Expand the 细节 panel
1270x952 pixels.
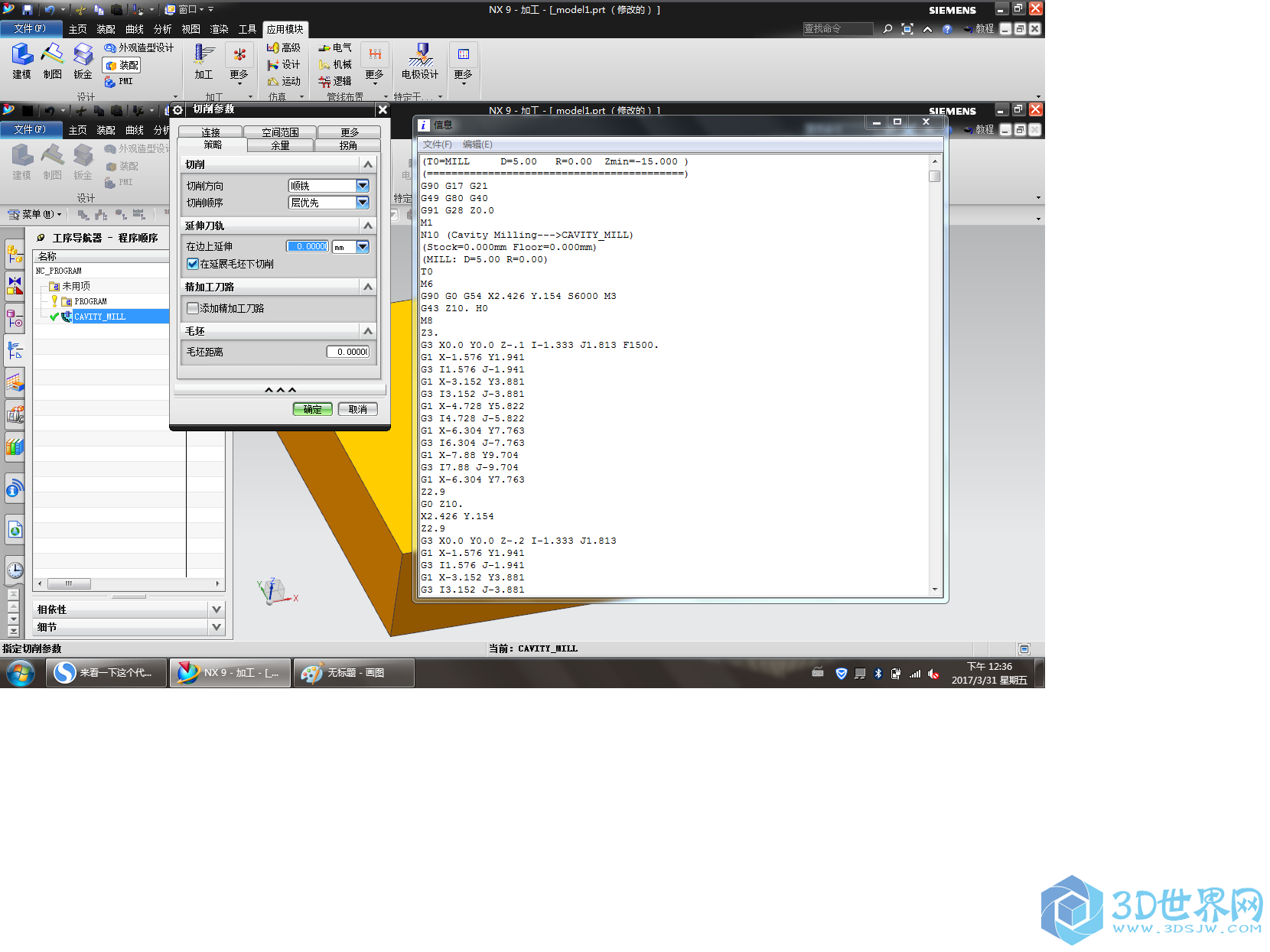[217, 627]
